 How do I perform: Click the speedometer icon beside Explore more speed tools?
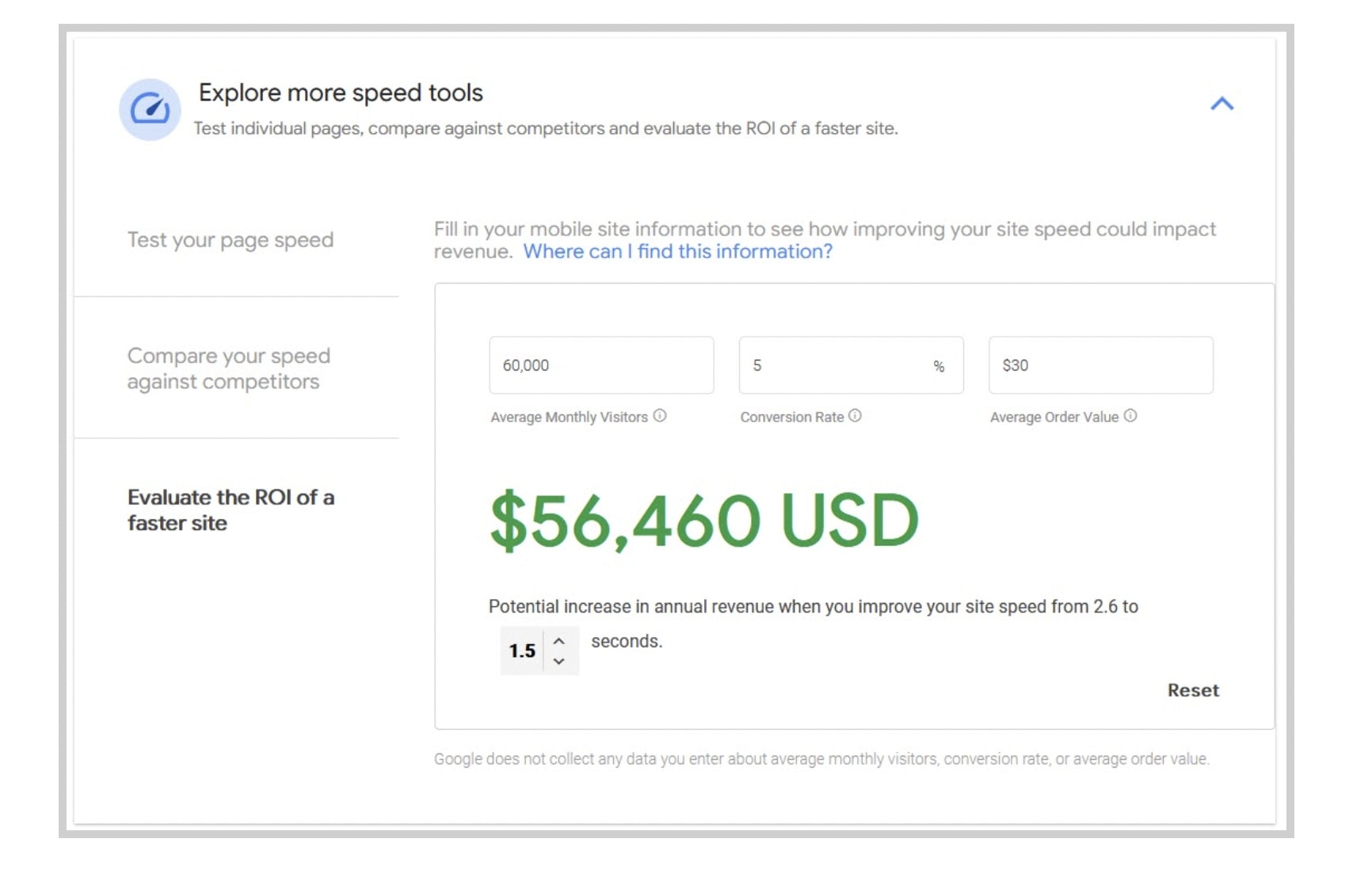click(x=150, y=109)
